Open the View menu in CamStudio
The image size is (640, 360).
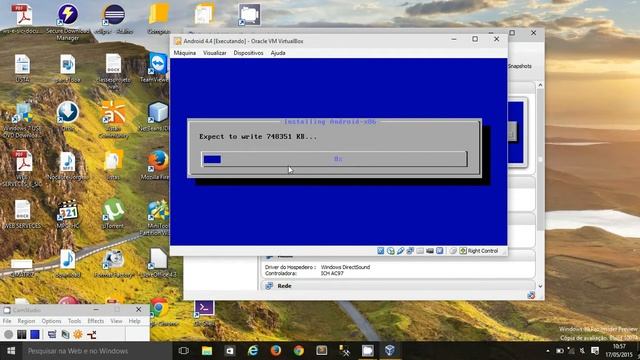tap(116, 321)
